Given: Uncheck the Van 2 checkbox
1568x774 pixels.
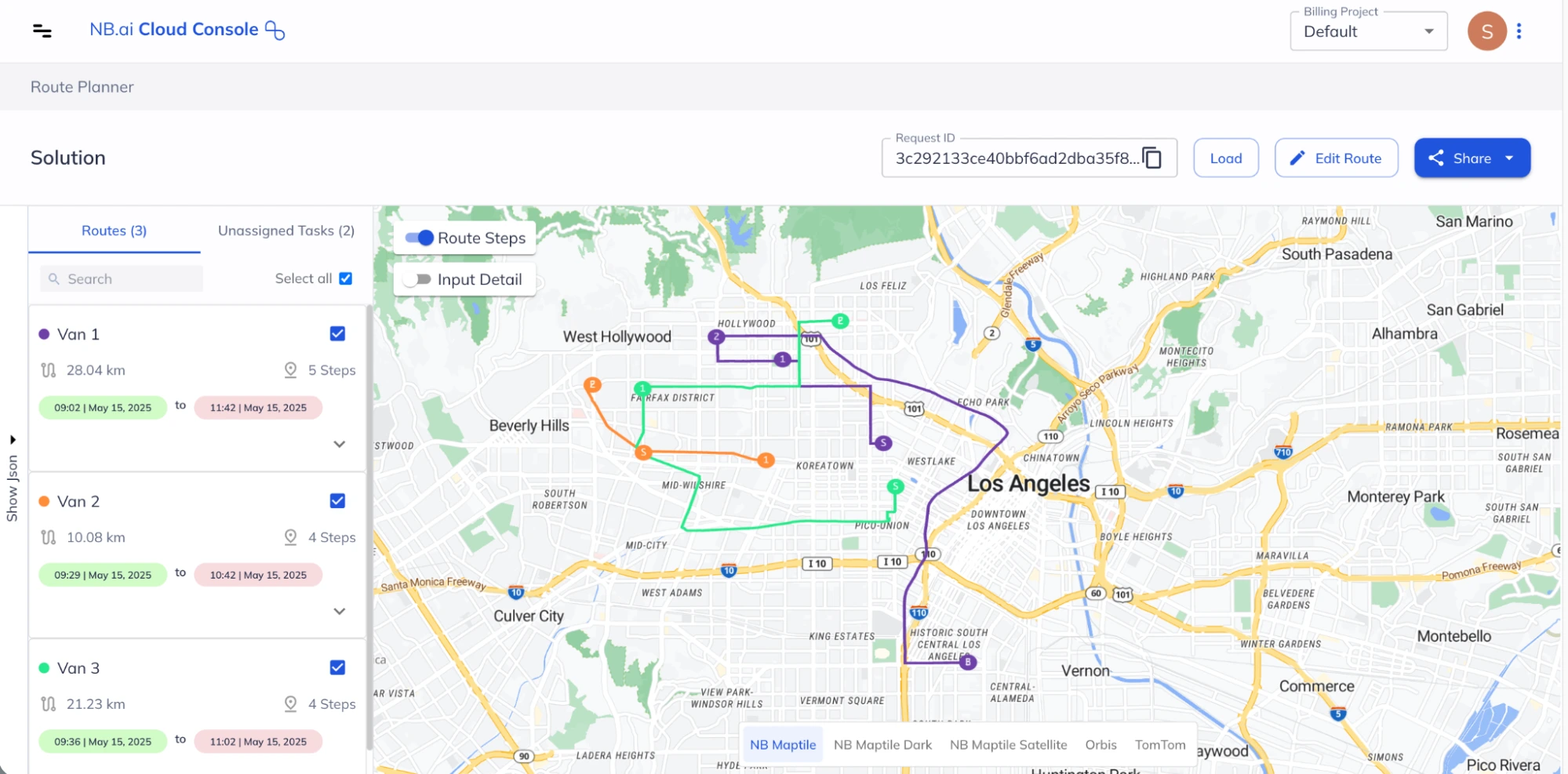Looking at the screenshot, I should tap(337, 500).
